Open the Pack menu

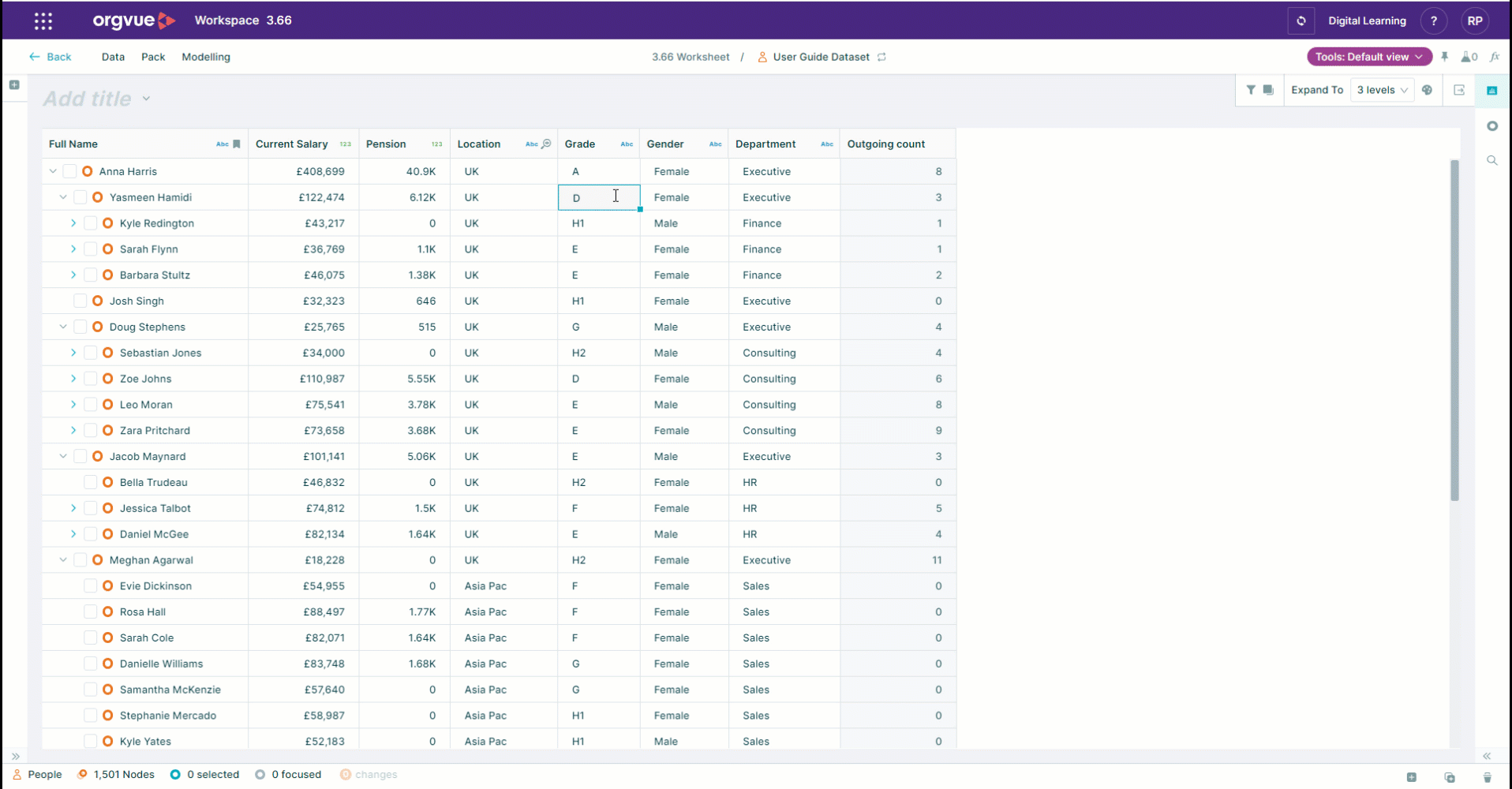pyautogui.click(x=153, y=57)
